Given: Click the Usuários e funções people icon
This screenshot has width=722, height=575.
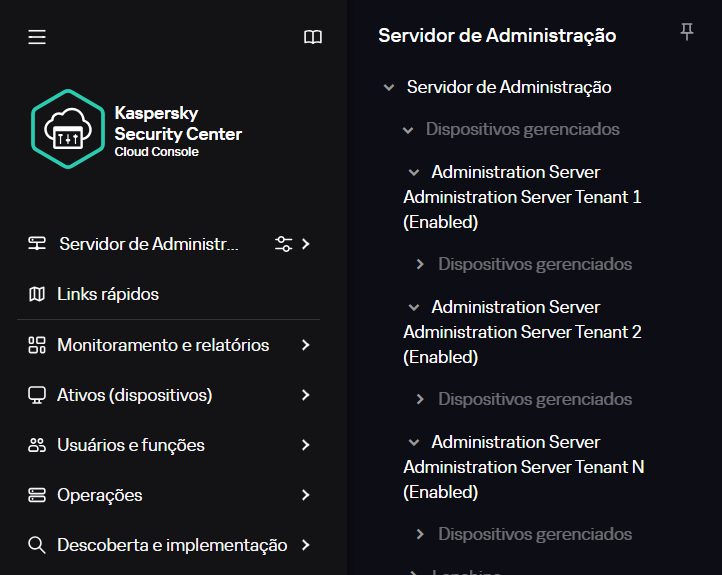Looking at the screenshot, I should pyautogui.click(x=37, y=445).
